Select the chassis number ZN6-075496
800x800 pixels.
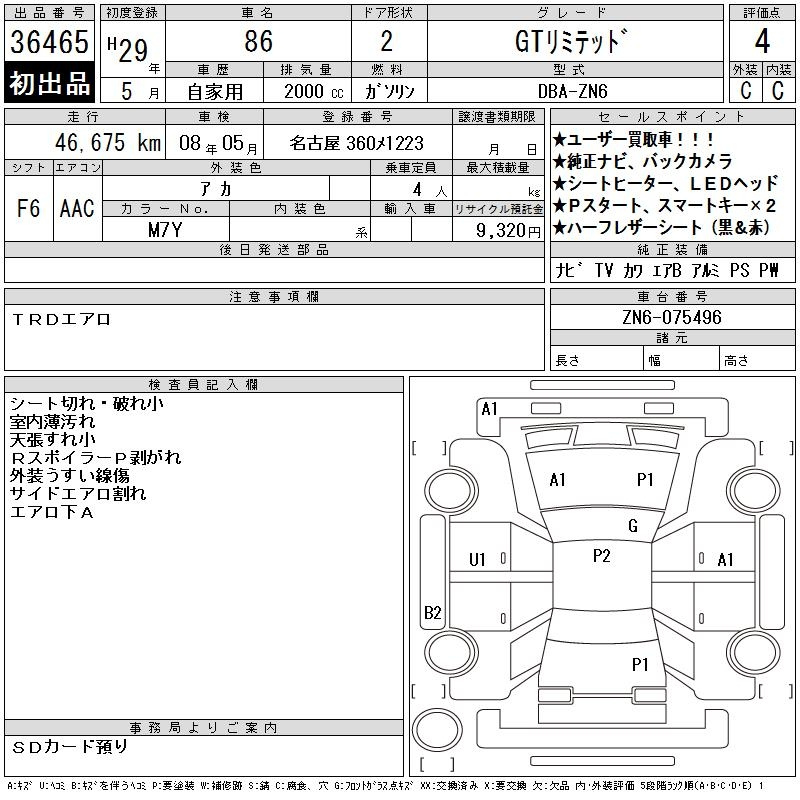(x=672, y=317)
